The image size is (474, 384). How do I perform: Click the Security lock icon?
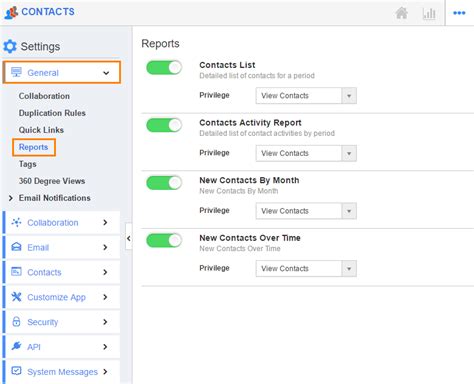(x=16, y=321)
